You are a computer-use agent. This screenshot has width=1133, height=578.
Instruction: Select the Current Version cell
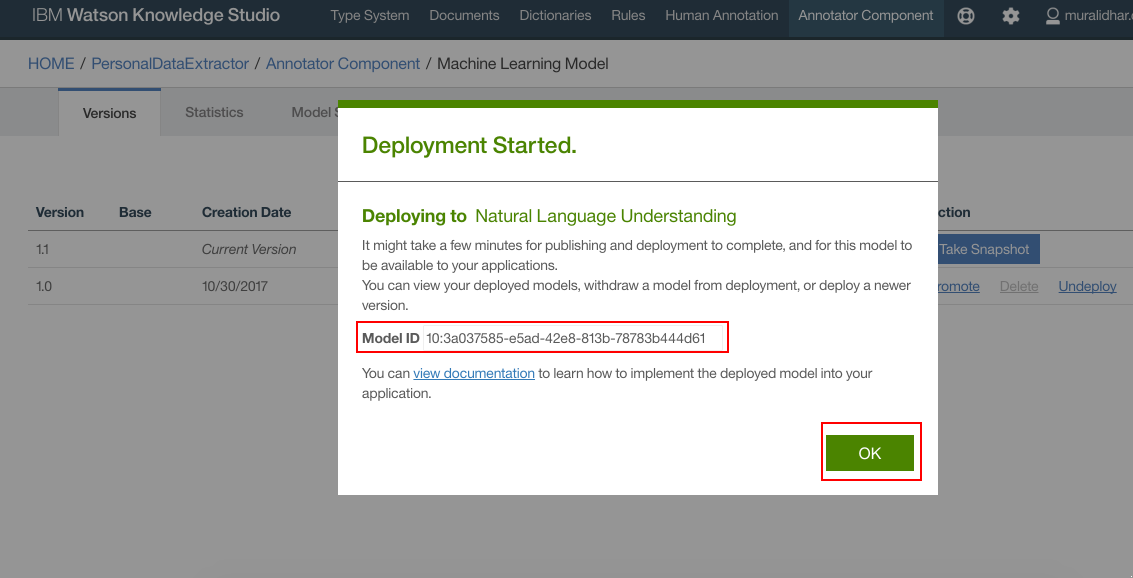[x=249, y=249]
